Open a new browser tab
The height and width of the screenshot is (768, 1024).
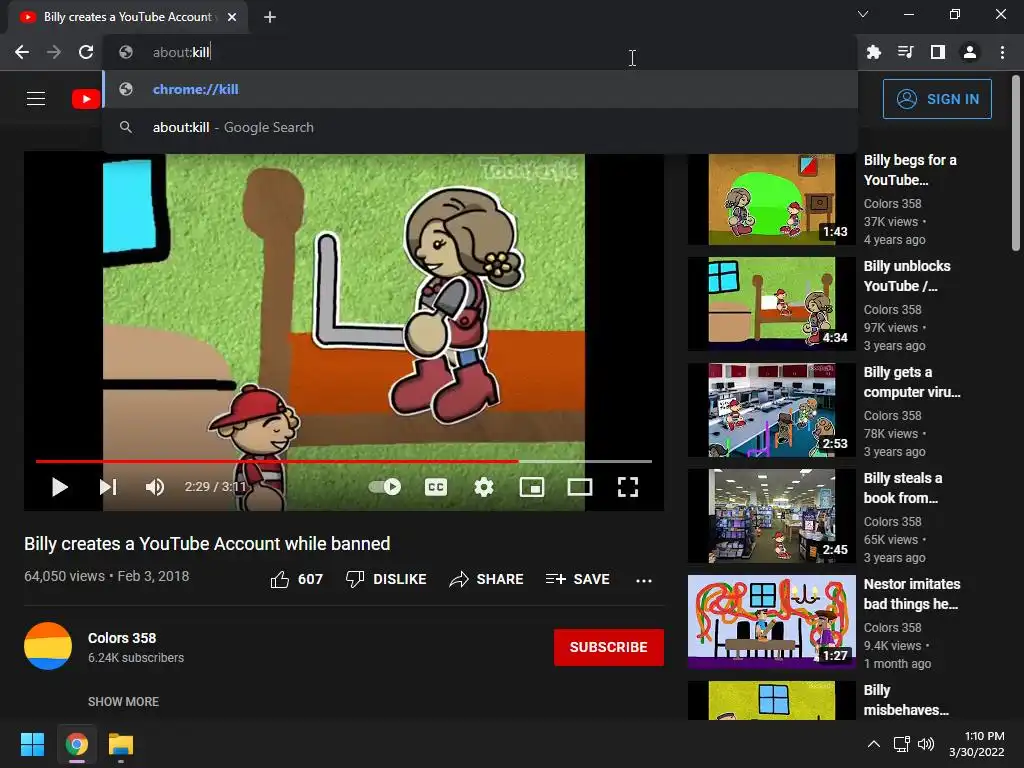[270, 17]
